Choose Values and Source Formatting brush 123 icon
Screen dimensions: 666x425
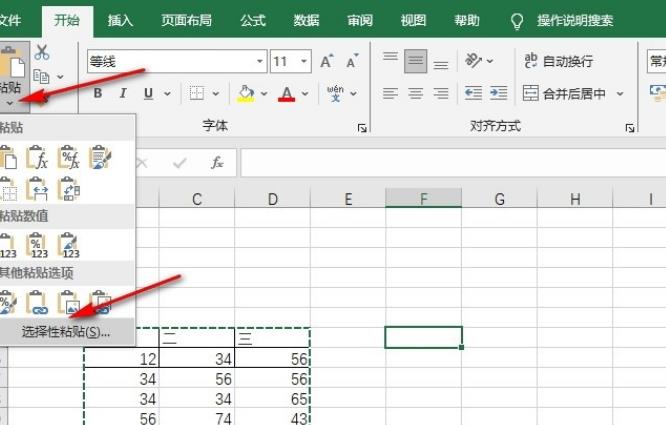pos(69,245)
